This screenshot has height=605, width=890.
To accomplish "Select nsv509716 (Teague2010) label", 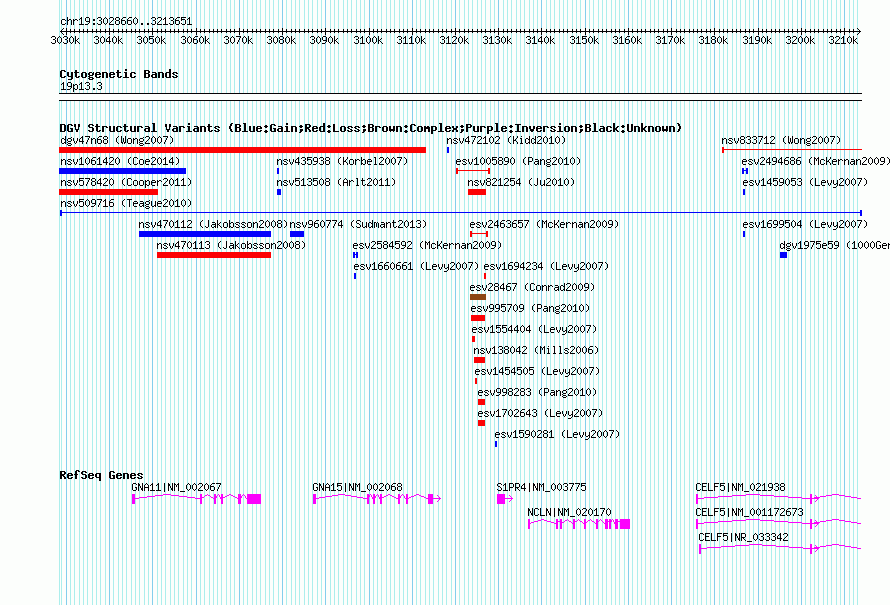I will [126, 203].
